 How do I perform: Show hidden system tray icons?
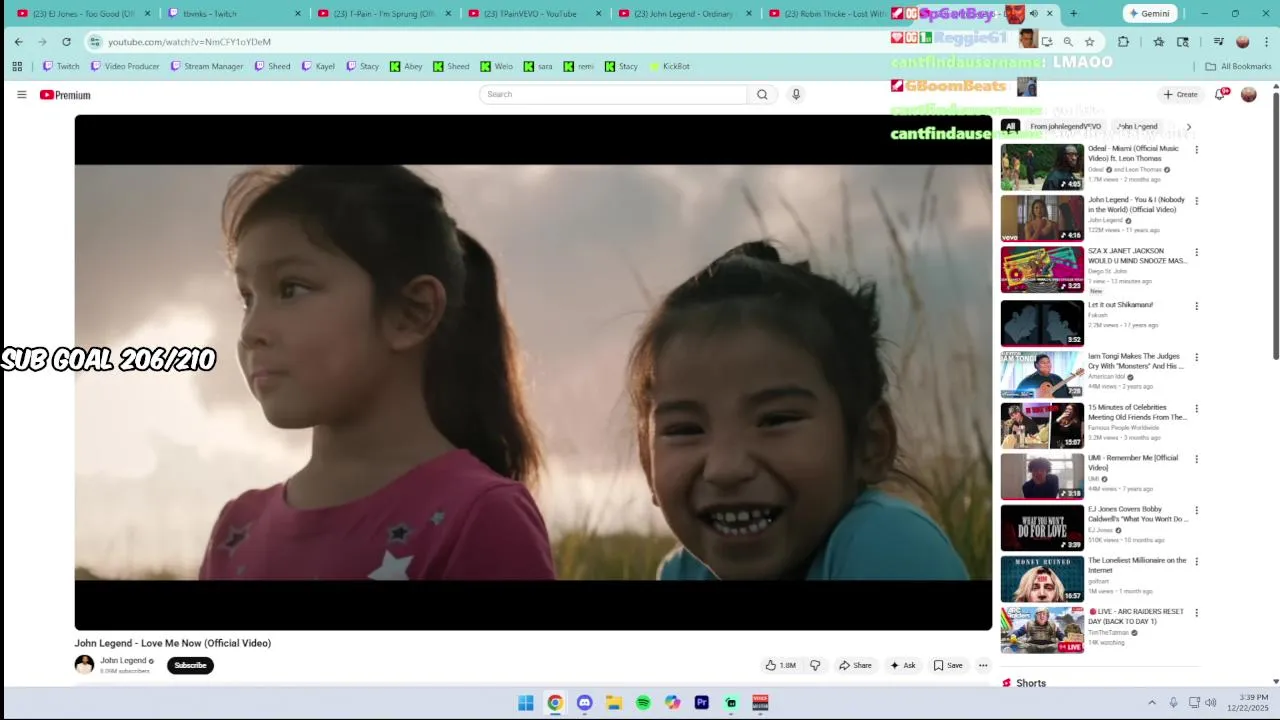(1151, 703)
